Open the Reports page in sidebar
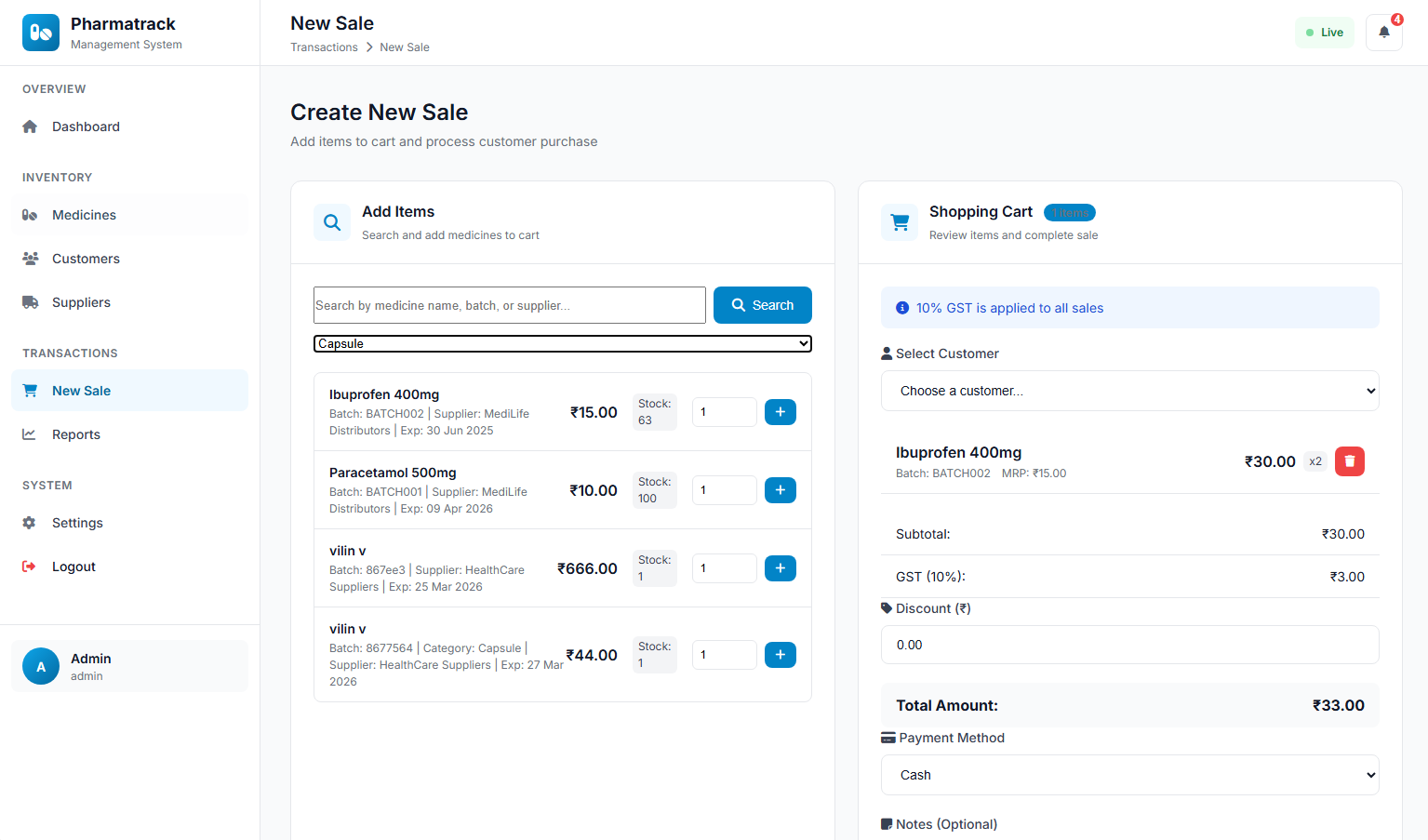The width and height of the screenshot is (1428, 840). pos(75,434)
